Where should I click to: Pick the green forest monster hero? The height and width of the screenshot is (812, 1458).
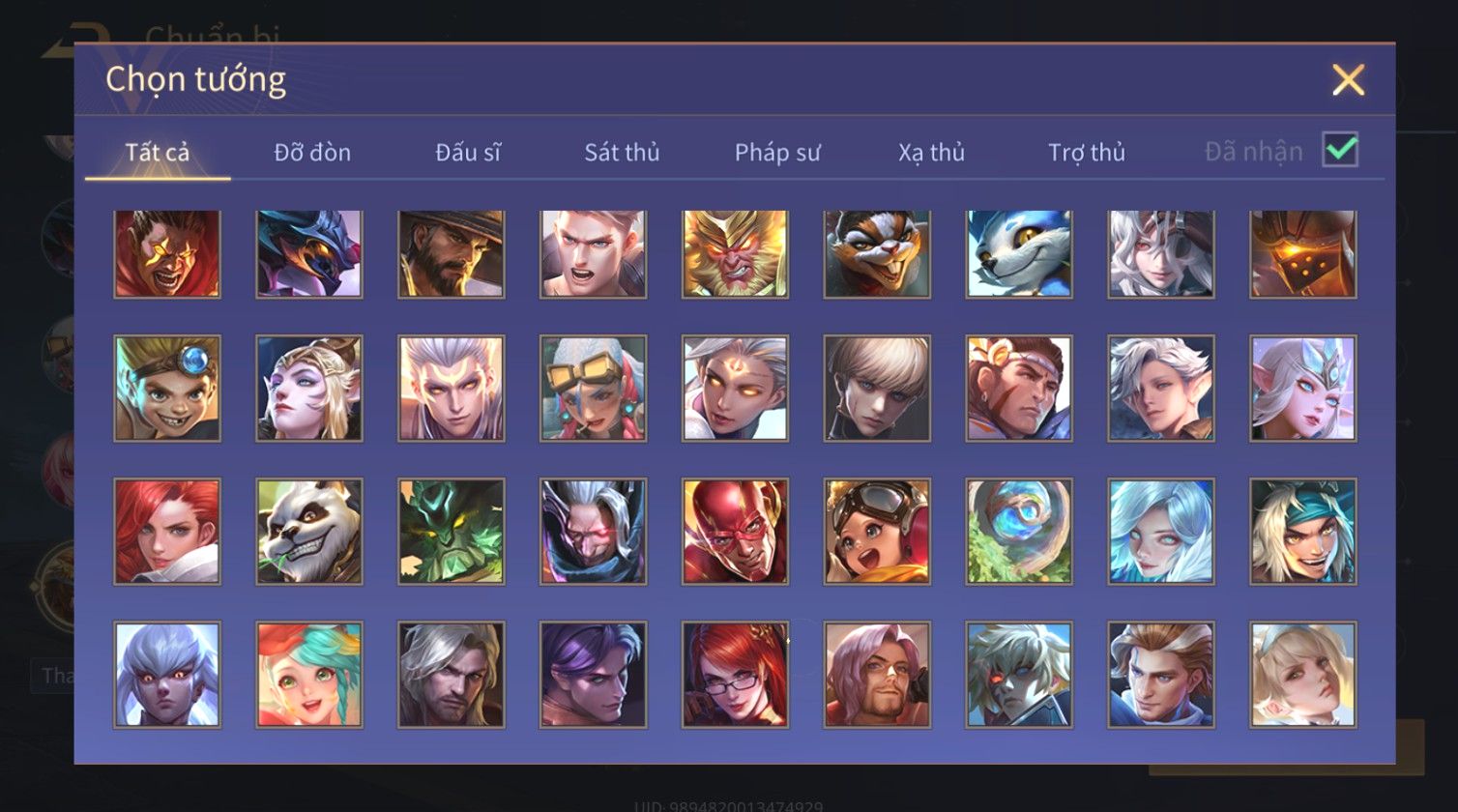(x=452, y=532)
